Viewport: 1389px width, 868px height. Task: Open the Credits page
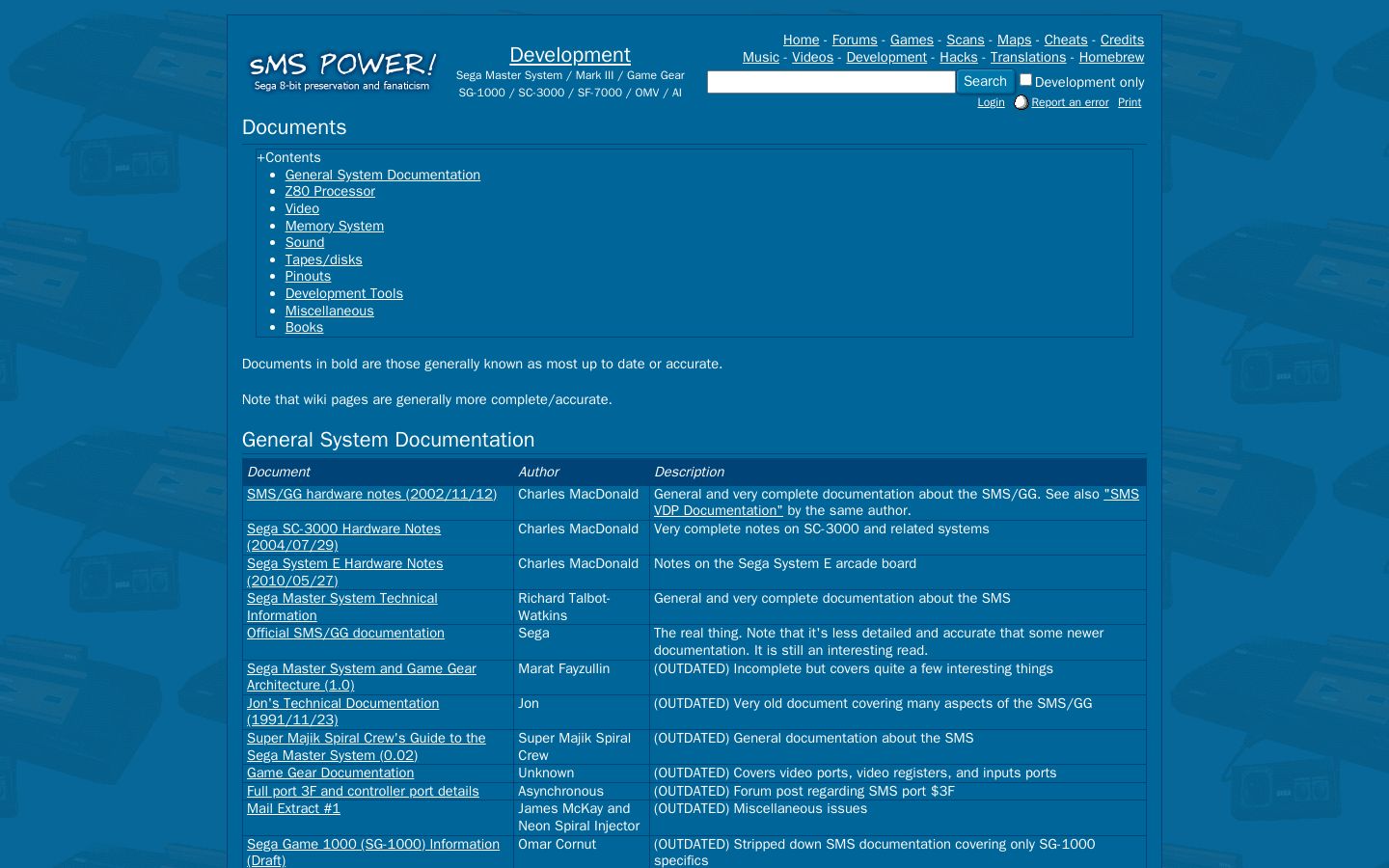tap(1122, 40)
